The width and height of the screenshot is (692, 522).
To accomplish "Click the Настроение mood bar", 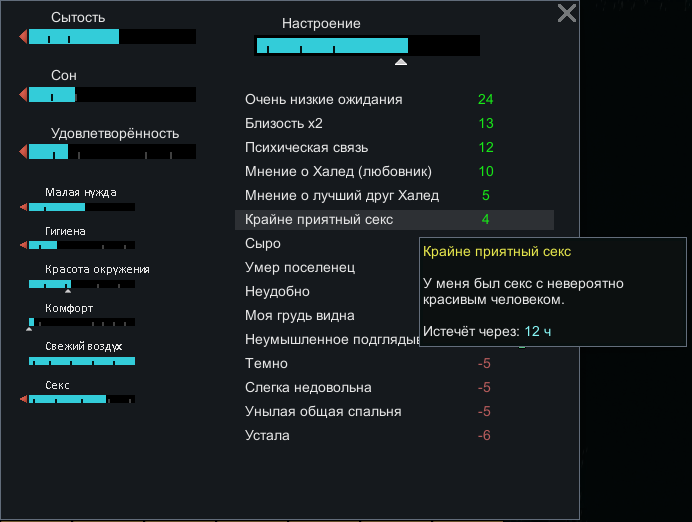I will [367, 45].
